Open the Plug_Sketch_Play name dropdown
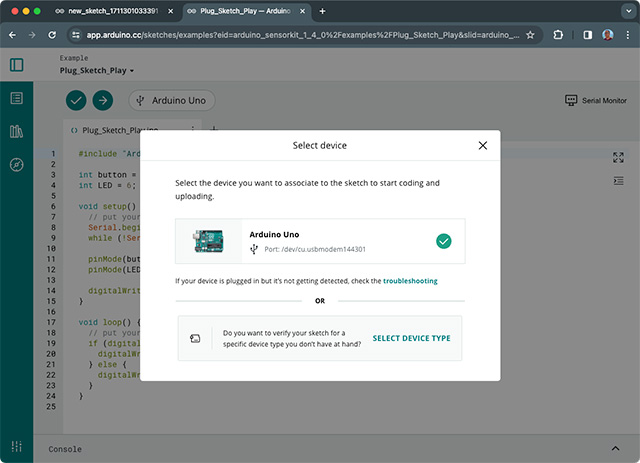Screen dimensions: 640x463 (97, 71)
